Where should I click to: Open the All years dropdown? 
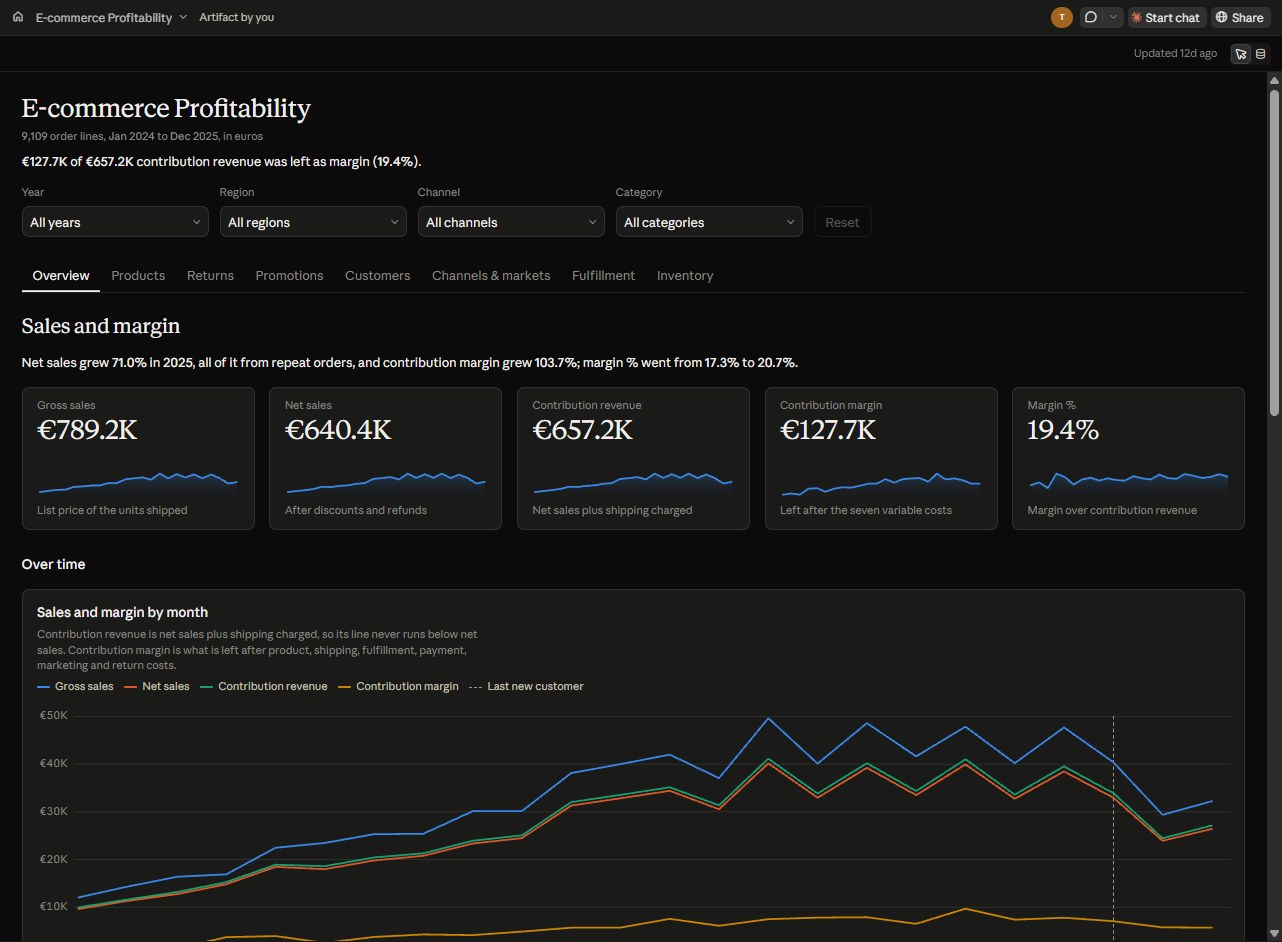115,222
